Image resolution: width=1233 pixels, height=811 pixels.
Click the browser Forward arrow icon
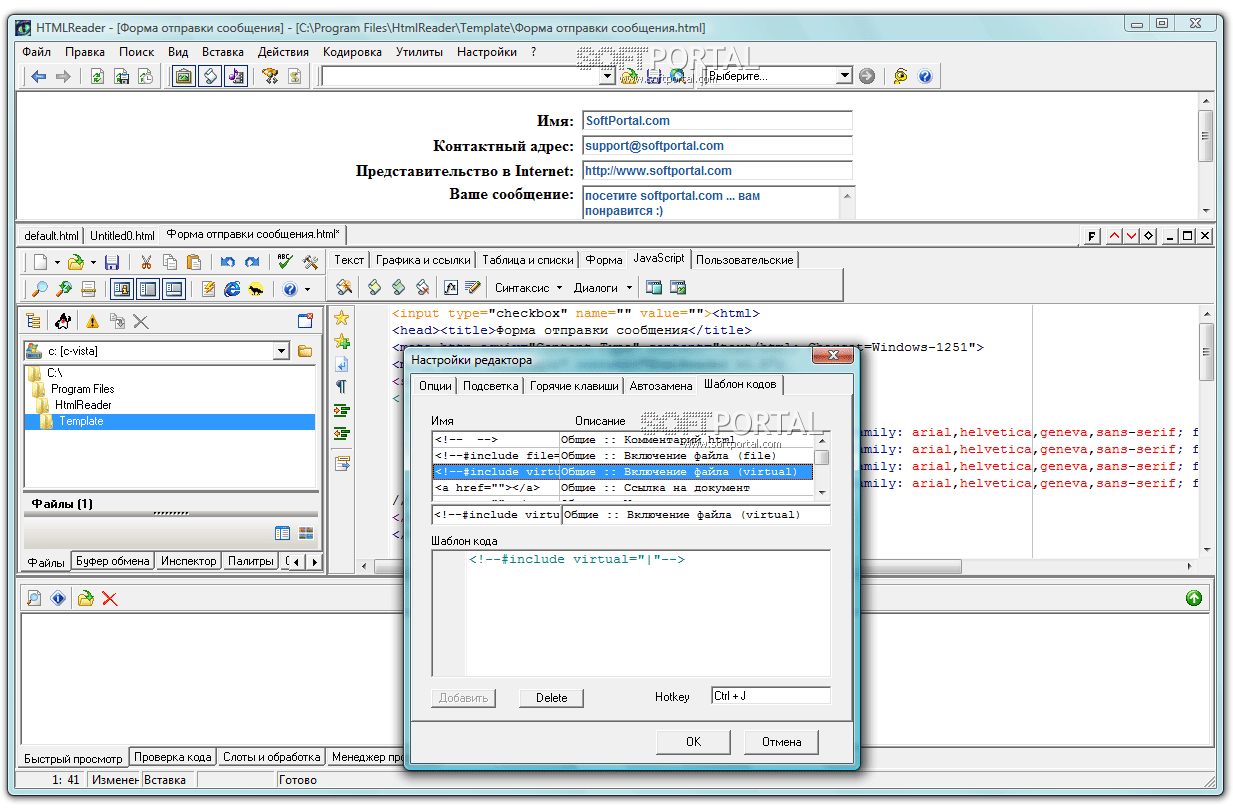click(x=62, y=76)
